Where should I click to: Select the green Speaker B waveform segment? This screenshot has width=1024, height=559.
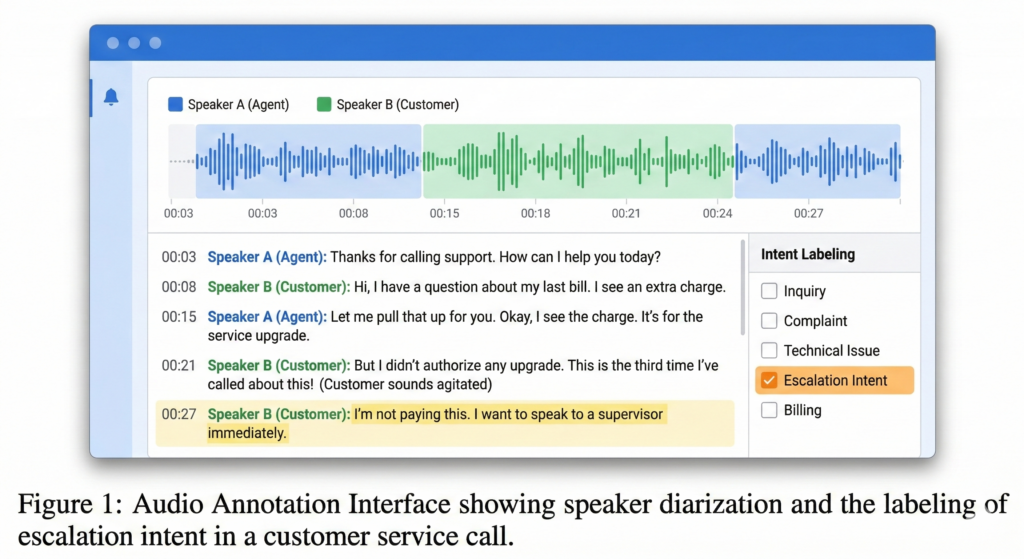(578, 161)
